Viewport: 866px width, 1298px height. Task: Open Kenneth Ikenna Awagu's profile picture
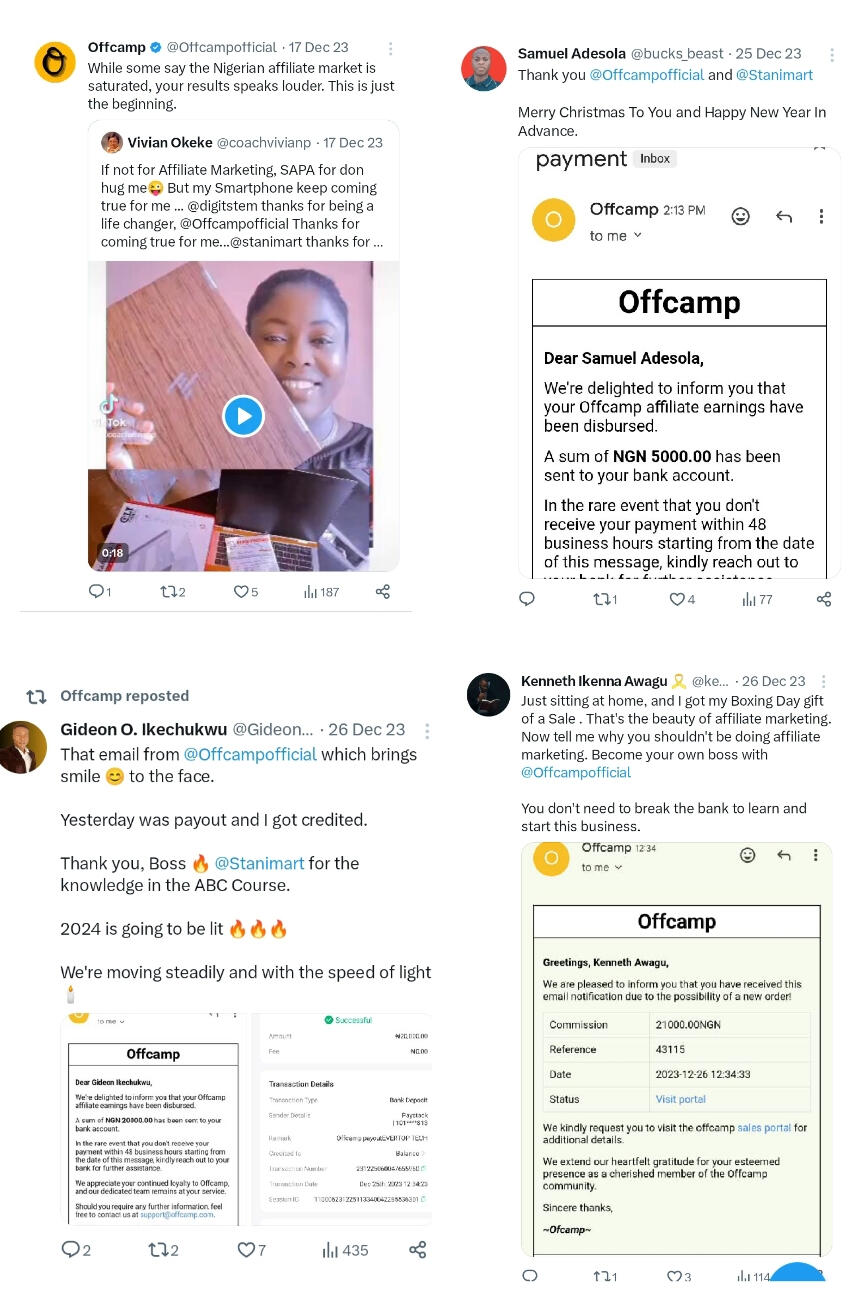tap(489, 695)
